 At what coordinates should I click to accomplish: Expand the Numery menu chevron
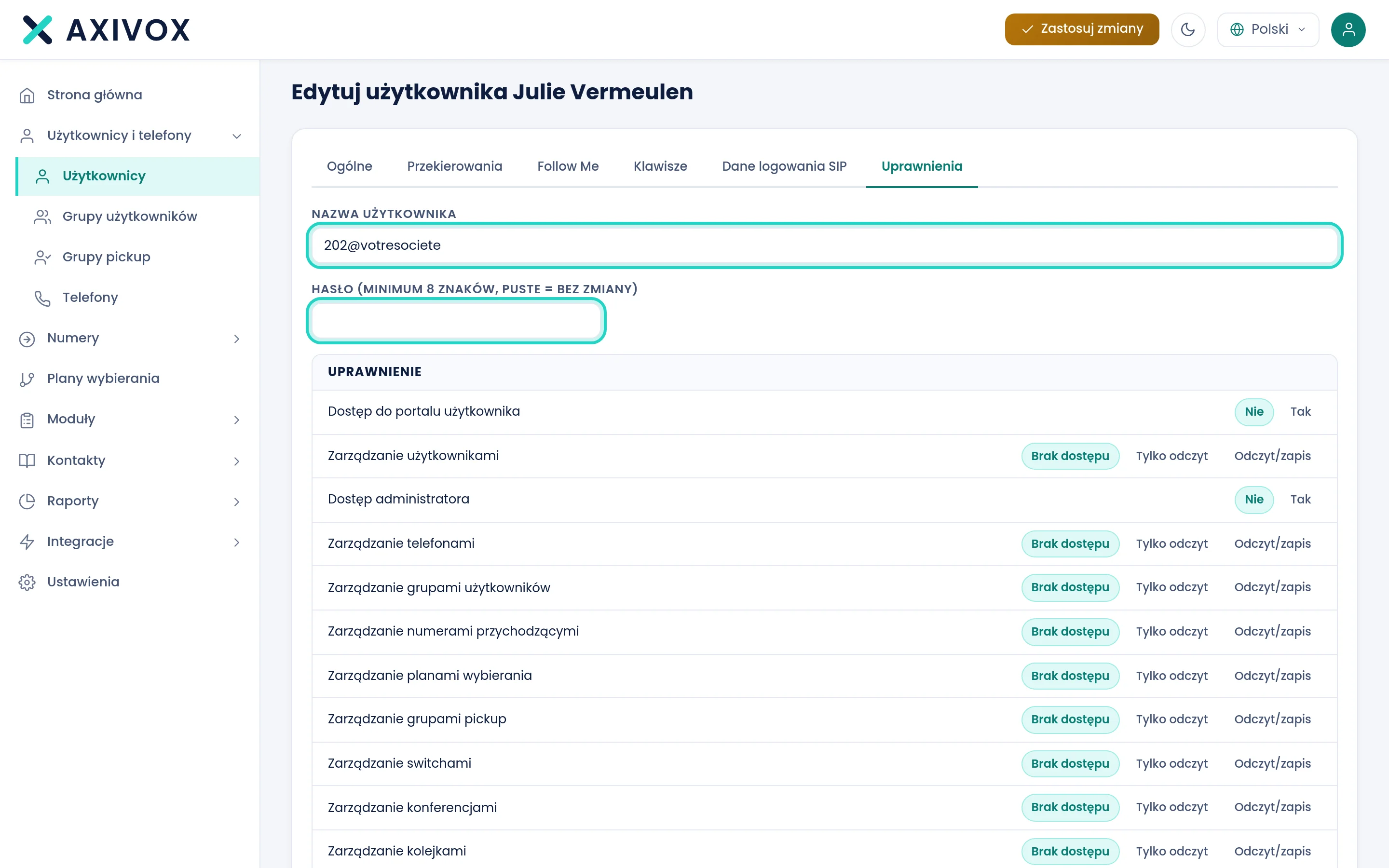236,339
